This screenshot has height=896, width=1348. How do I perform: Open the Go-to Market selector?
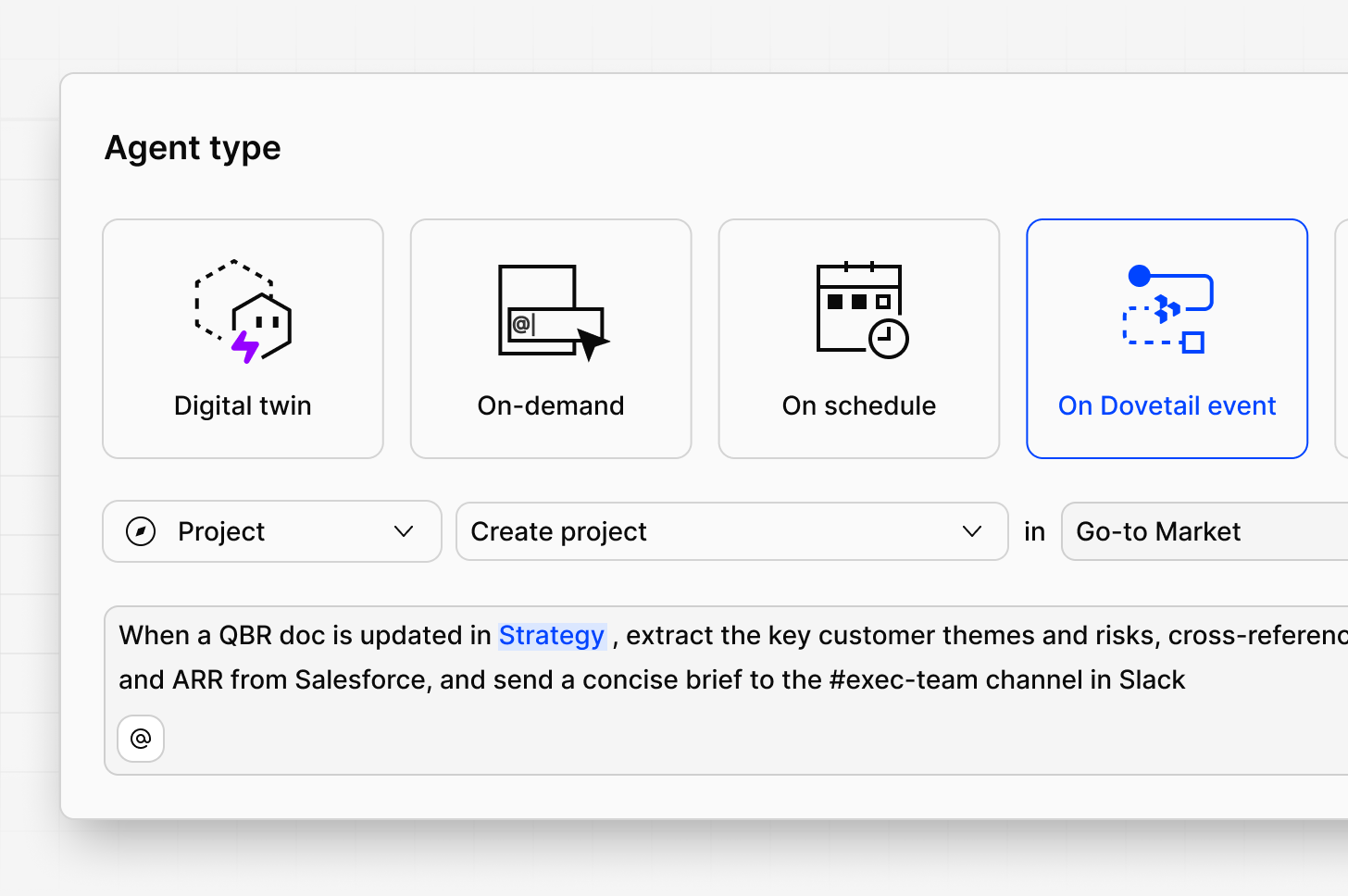click(x=1204, y=531)
